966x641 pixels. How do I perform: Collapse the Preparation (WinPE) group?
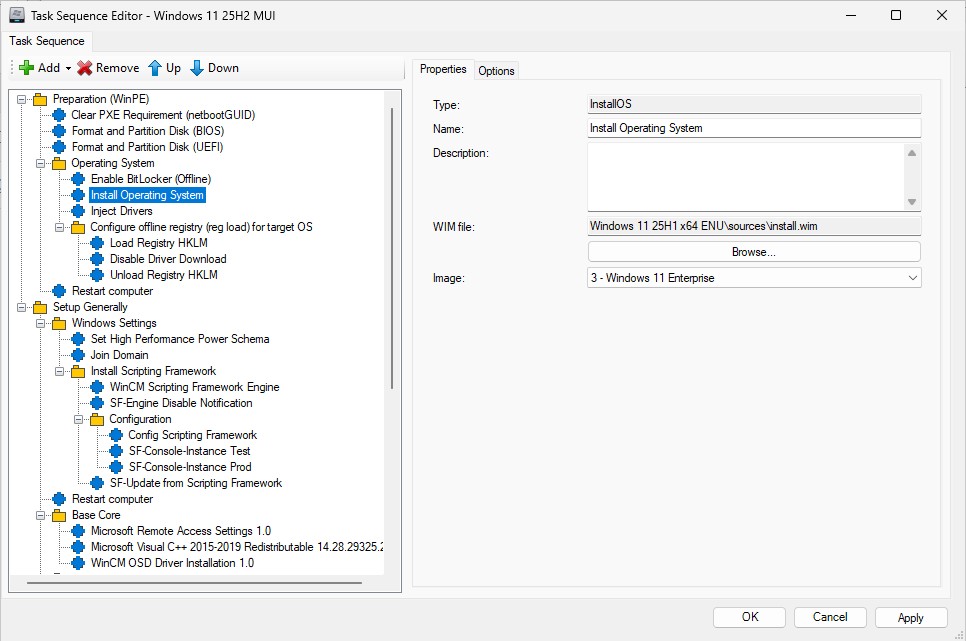[x=22, y=99]
